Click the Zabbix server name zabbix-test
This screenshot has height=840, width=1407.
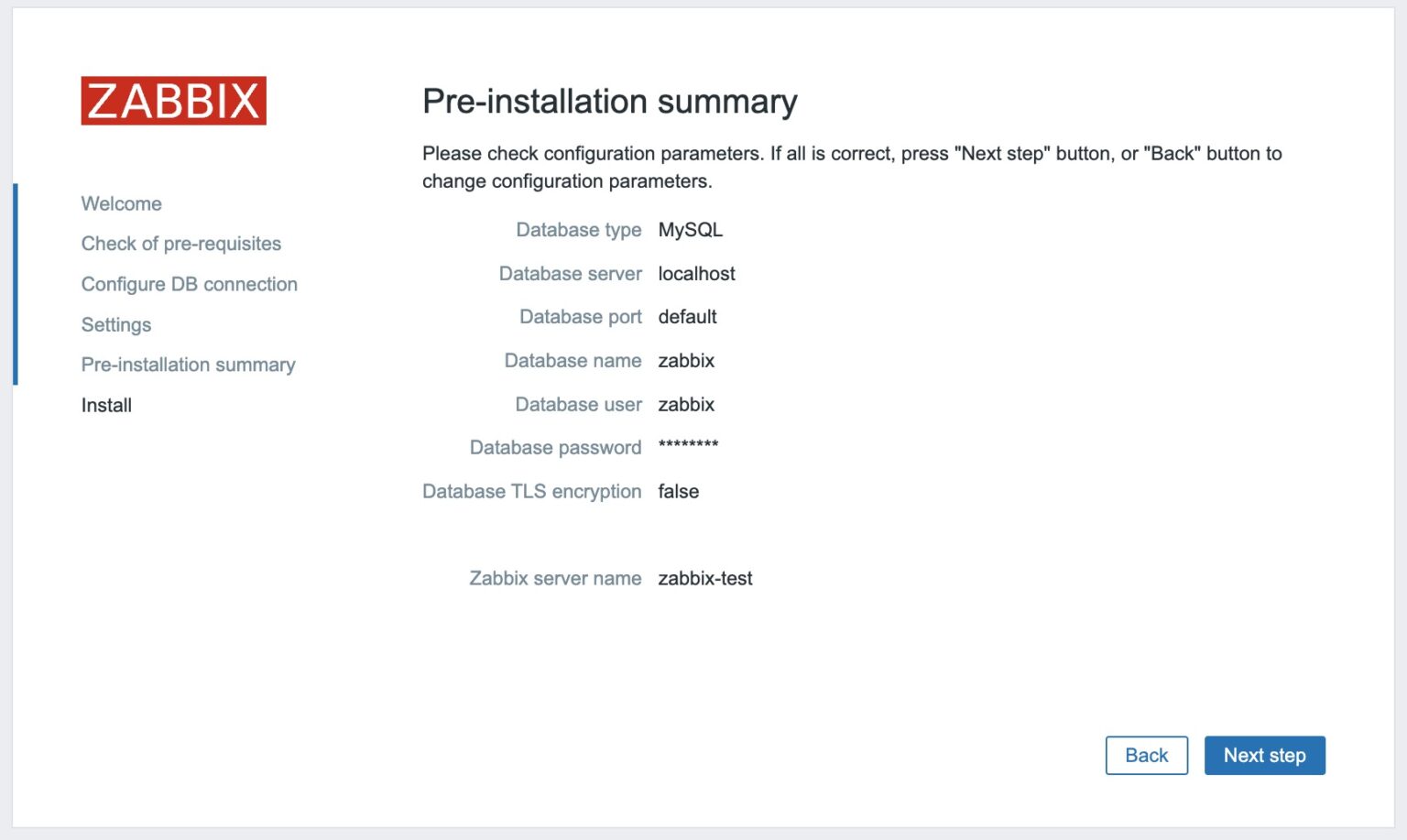[x=705, y=578]
